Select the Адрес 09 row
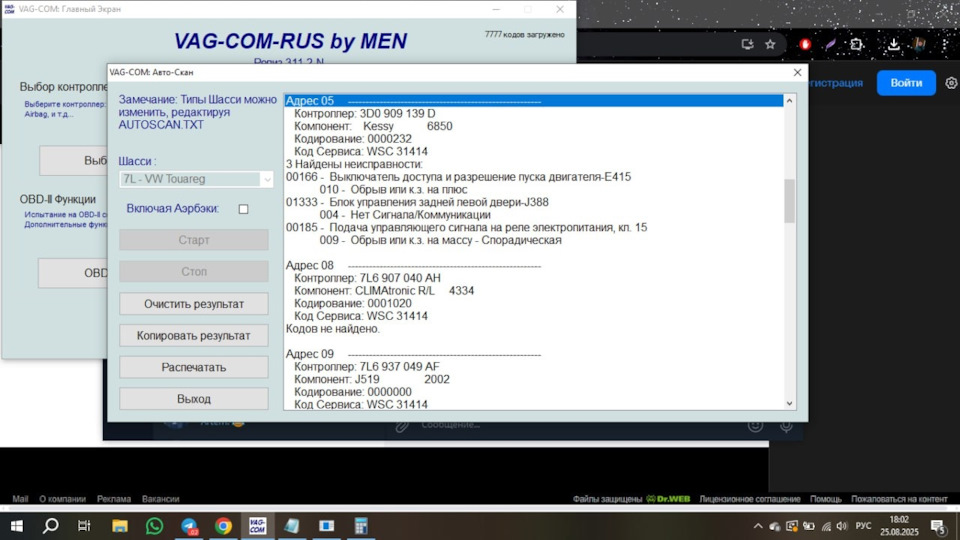960x540 pixels. [x=413, y=354]
